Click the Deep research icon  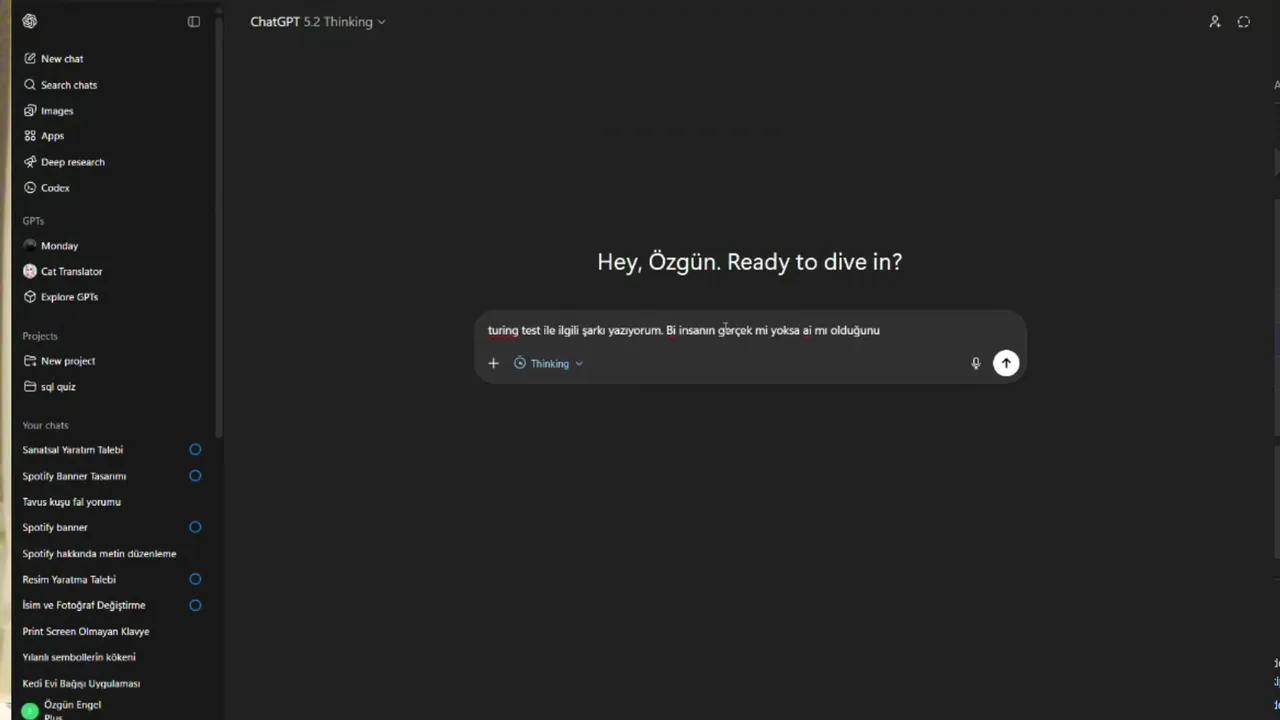pos(30,162)
